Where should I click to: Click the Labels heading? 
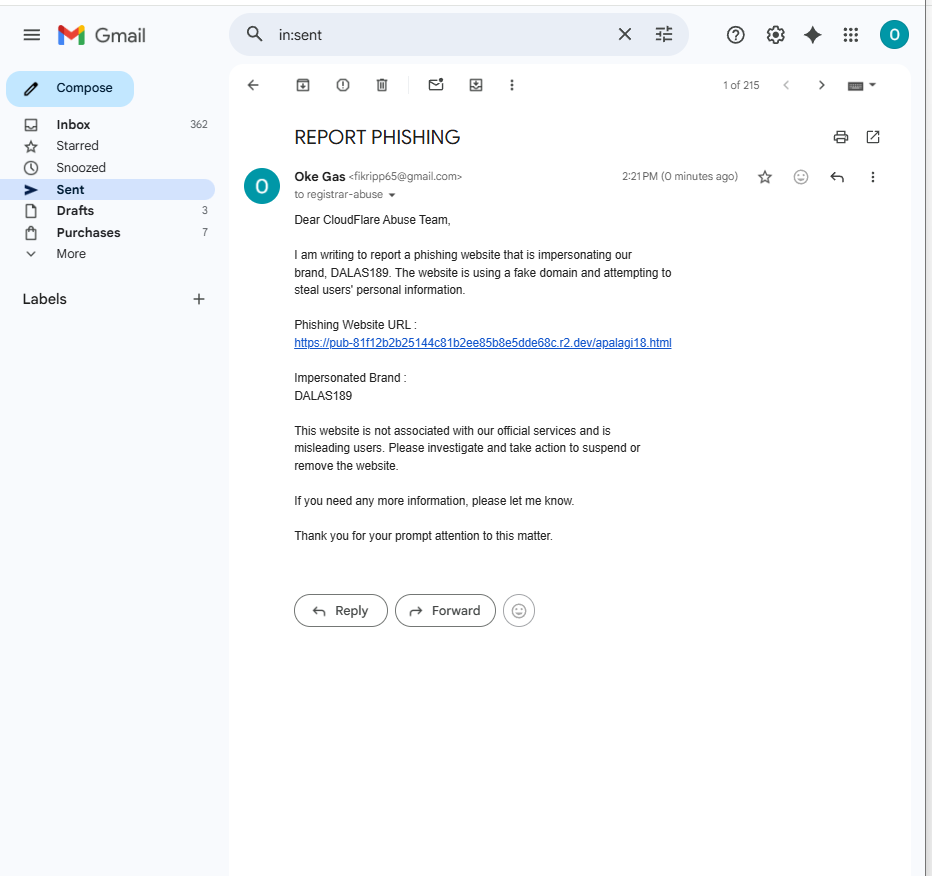click(x=45, y=299)
